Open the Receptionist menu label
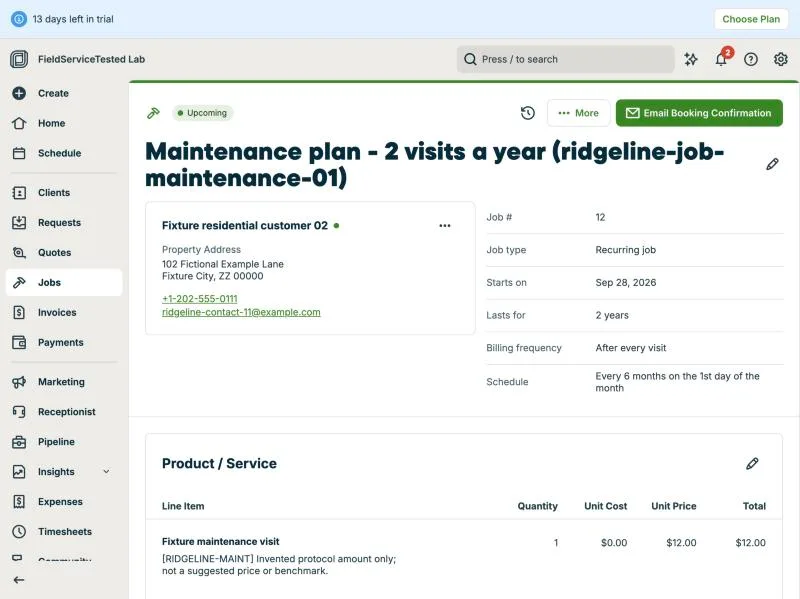This screenshot has height=599, width=800. [67, 412]
